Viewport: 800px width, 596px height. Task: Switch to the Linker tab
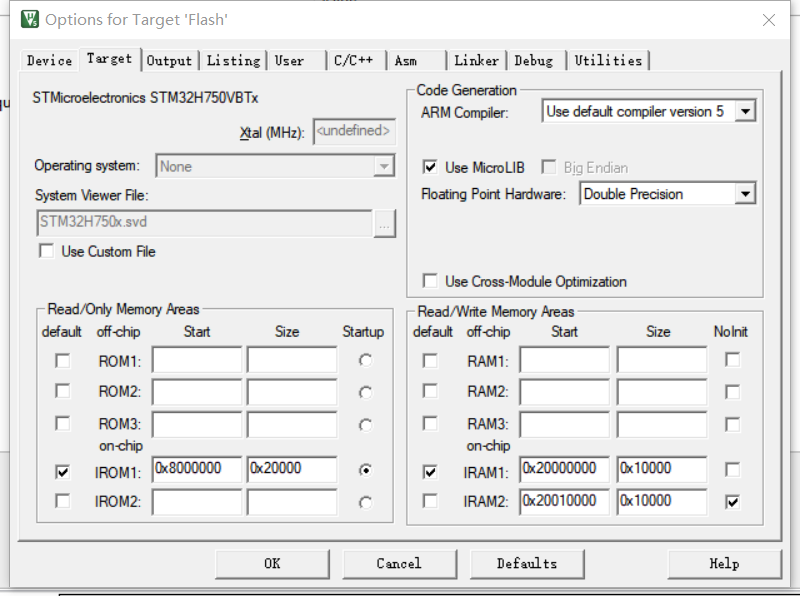pyautogui.click(x=477, y=60)
